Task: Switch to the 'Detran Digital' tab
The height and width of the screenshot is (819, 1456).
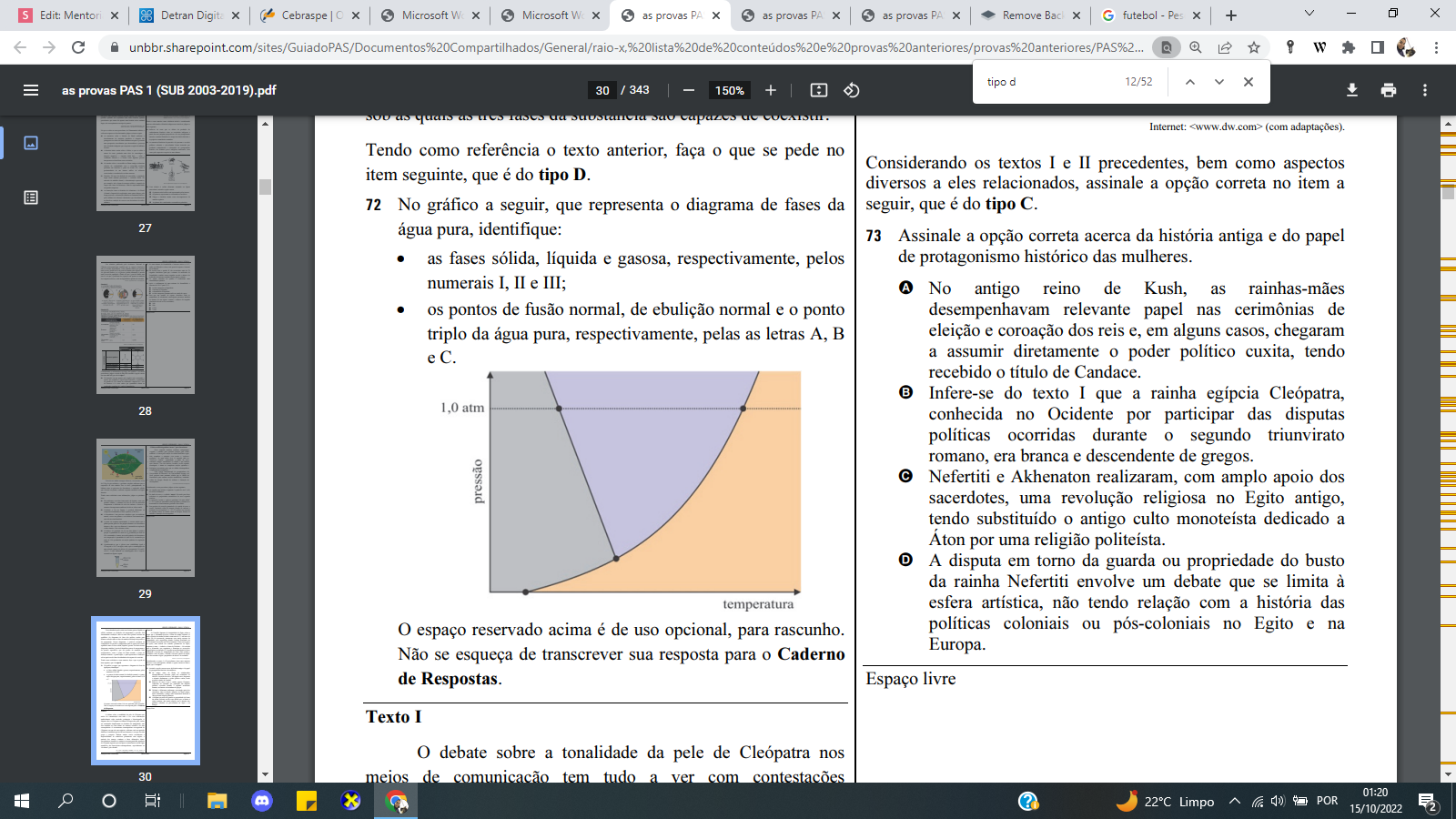Action: click(187, 15)
